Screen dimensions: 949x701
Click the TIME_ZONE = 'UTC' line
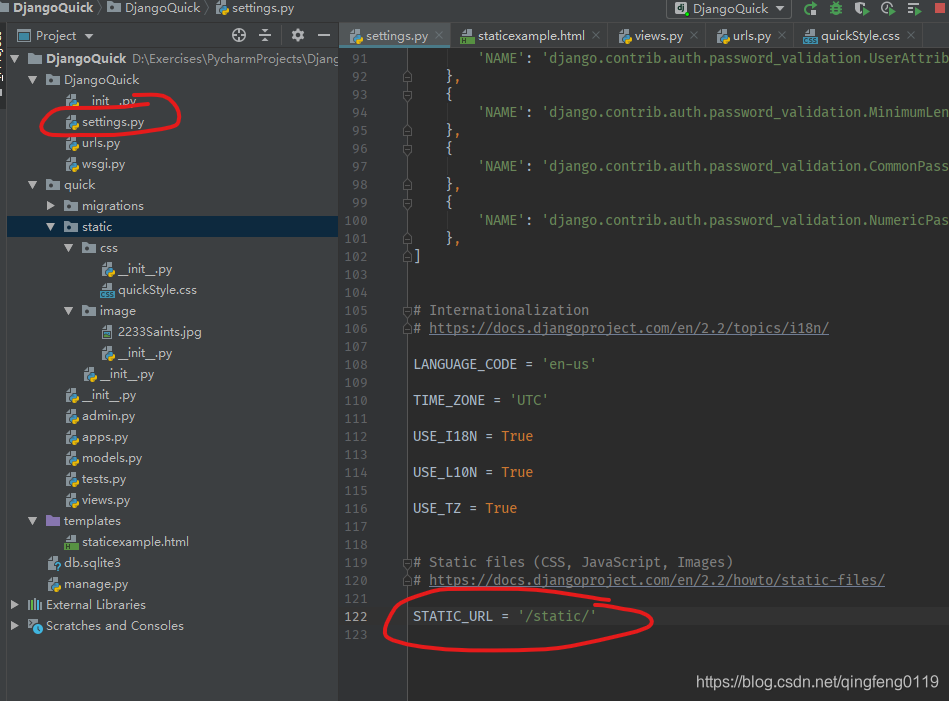tap(481, 400)
